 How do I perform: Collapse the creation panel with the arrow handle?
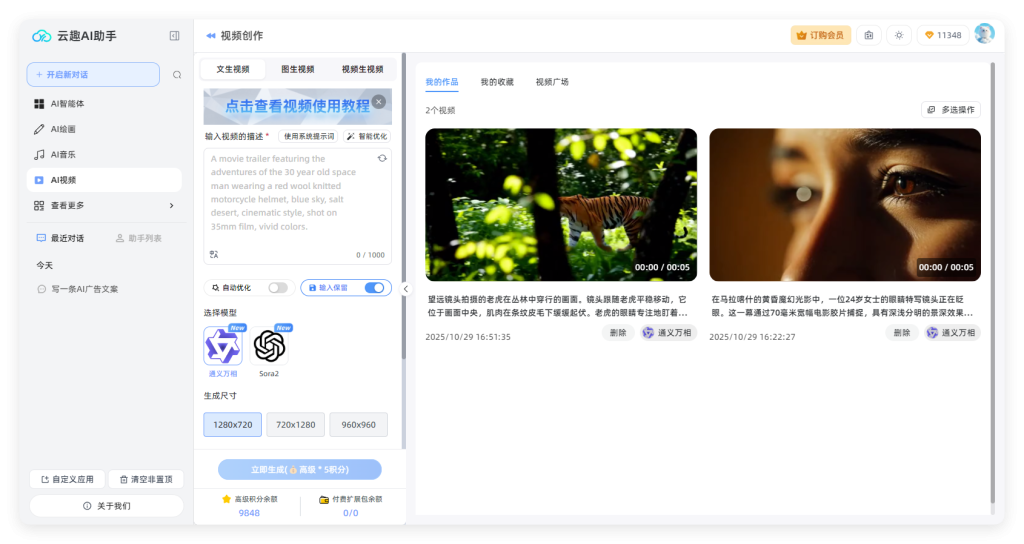point(405,289)
